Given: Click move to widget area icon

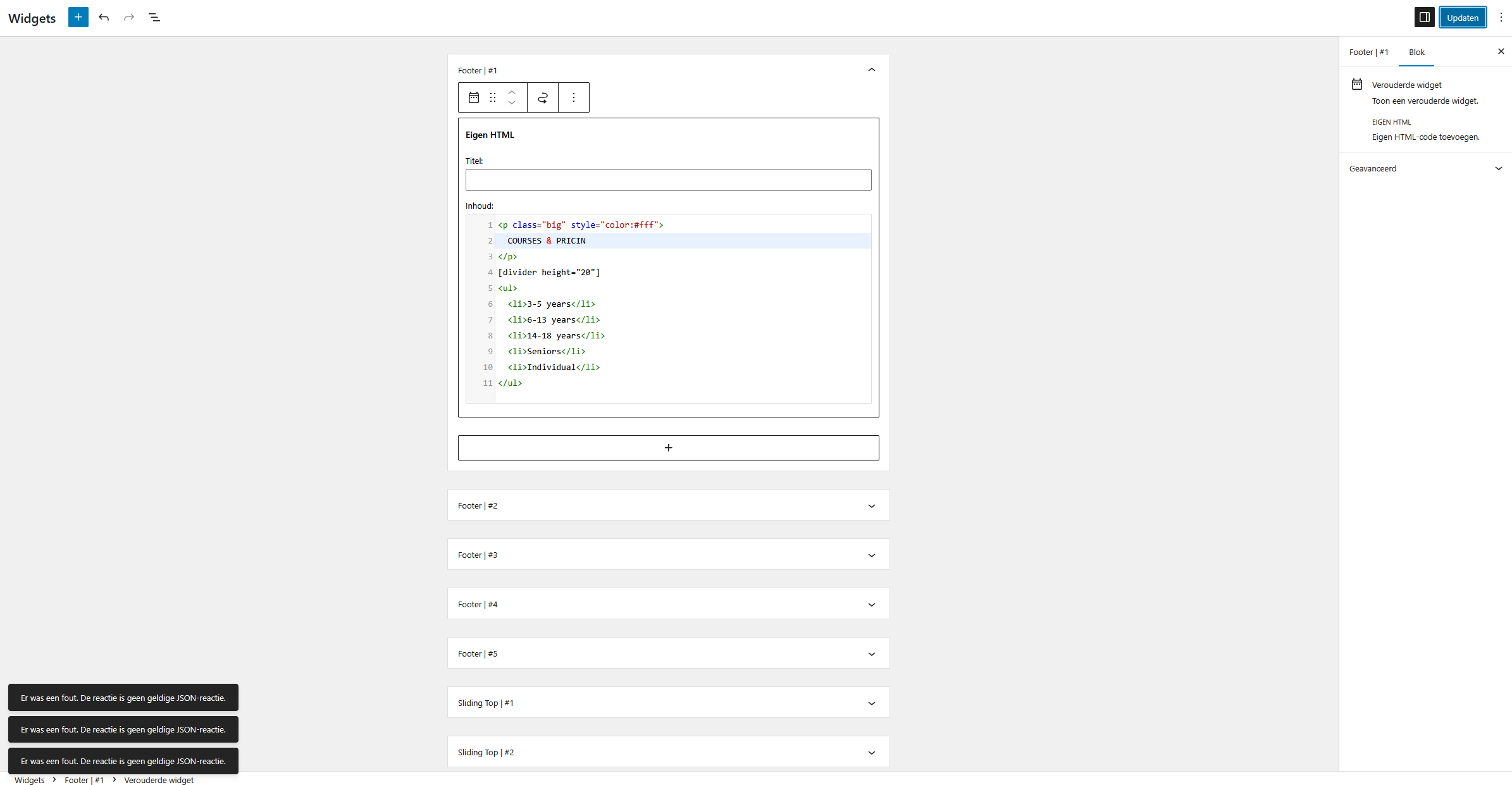Looking at the screenshot, I should coord(543,97).
